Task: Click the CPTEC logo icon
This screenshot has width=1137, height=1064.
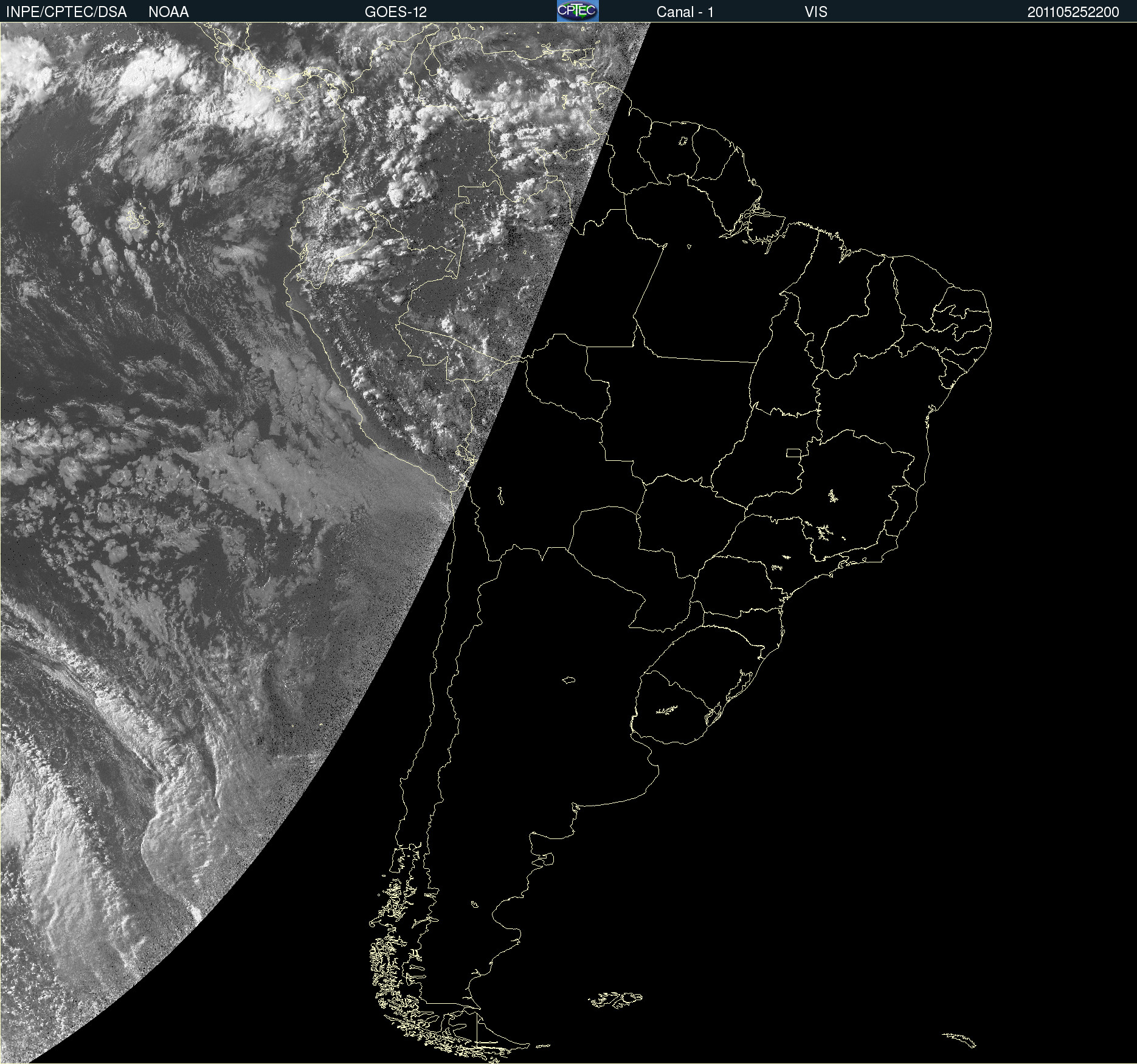Action: pyautogui.click(x=578, y=11)
